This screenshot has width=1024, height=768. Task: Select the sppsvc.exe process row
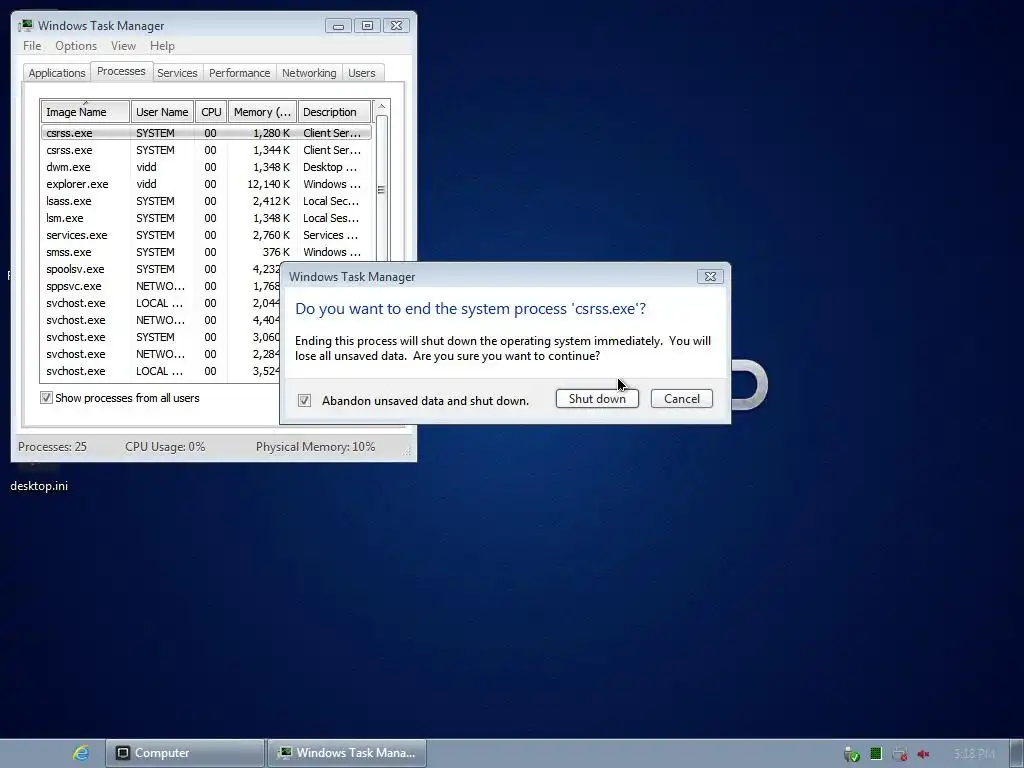pos(161,286)
